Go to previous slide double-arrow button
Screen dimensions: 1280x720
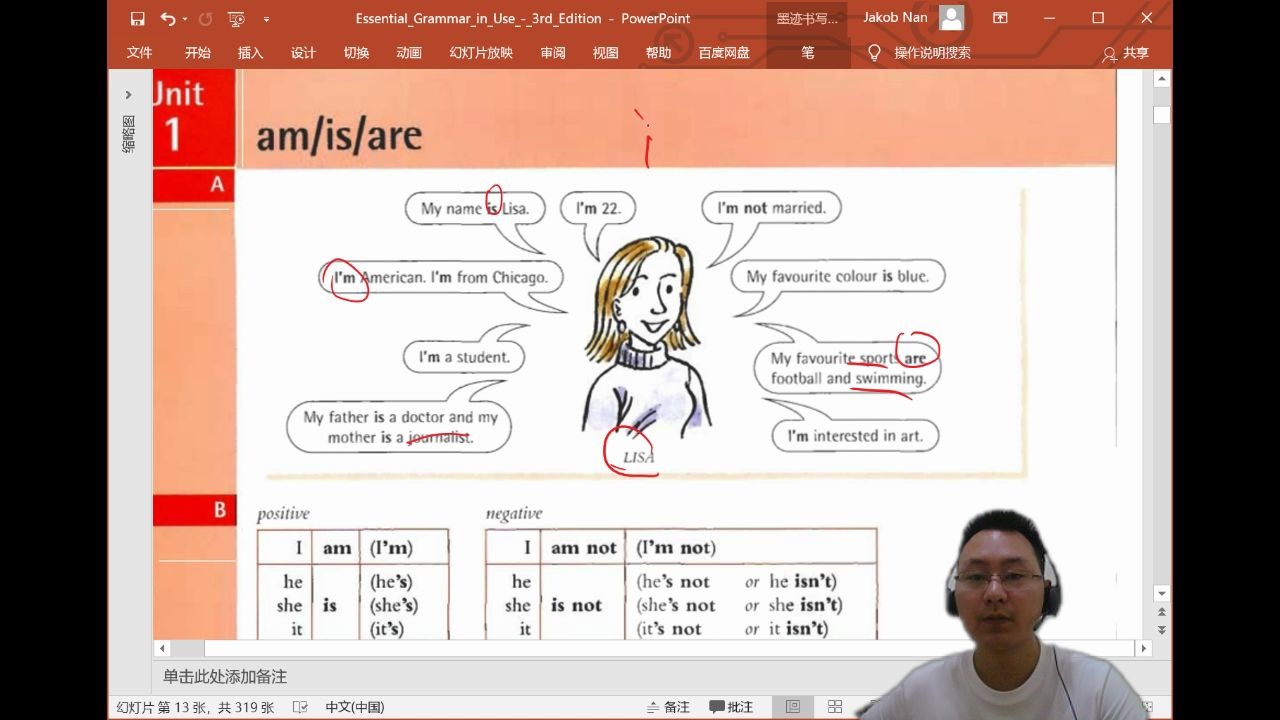point(1162,611)
